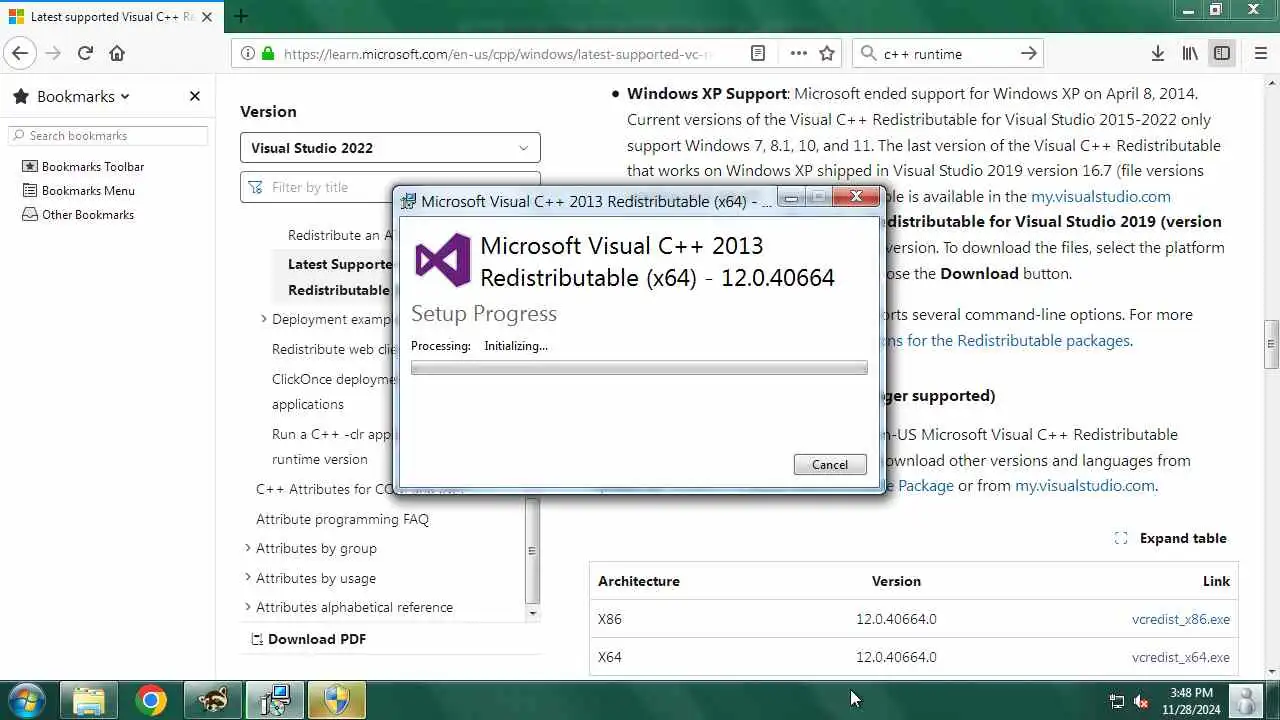Open the Firefox home page
1280x720 pixels.
click(117, 53)
